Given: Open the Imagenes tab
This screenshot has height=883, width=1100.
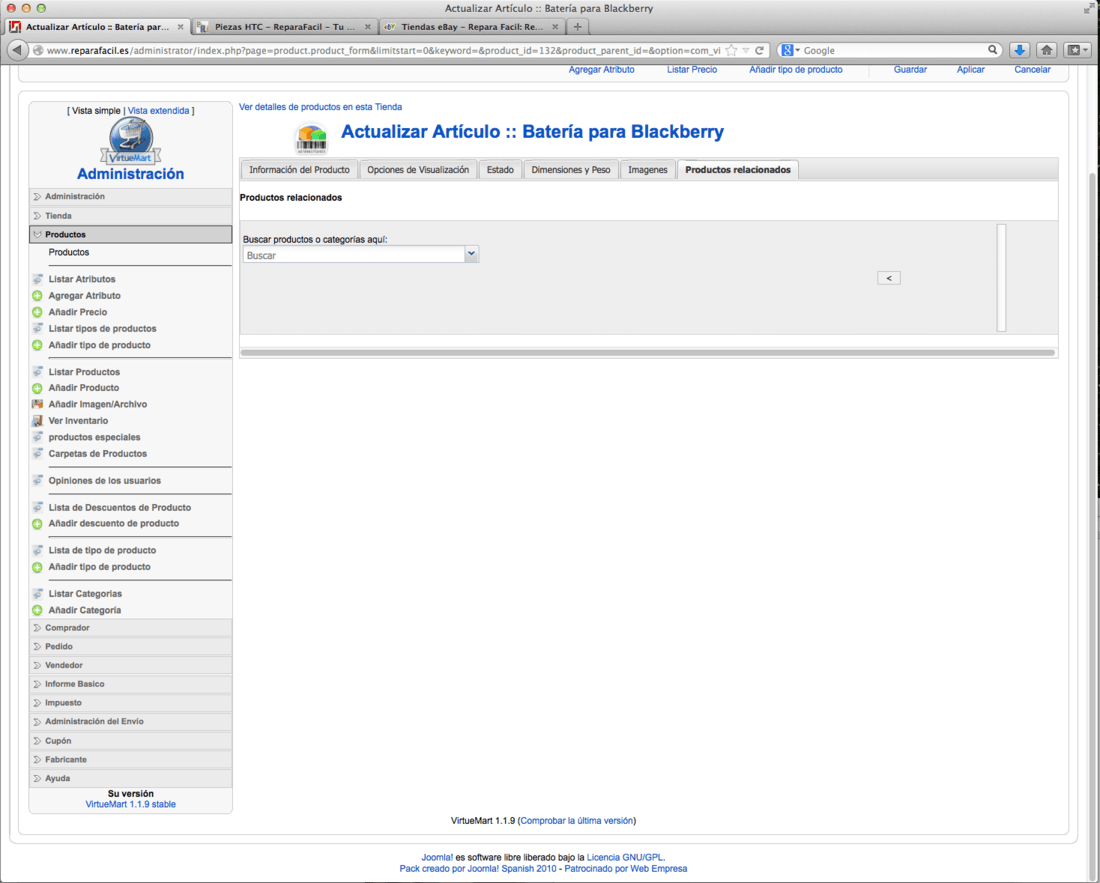Looking at the screenshot, I should point(648,170).
